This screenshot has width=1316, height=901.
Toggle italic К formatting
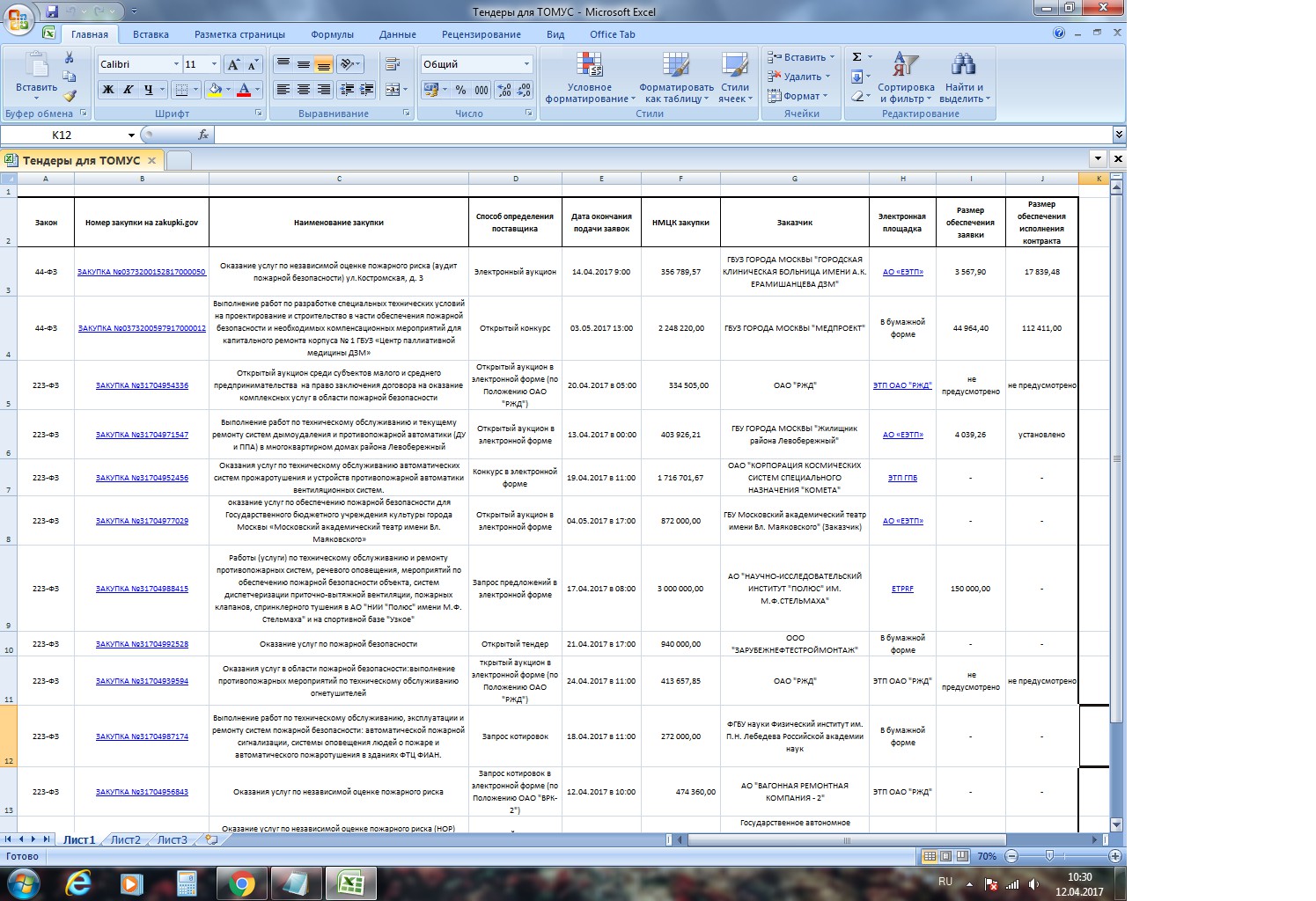point(129,90)
